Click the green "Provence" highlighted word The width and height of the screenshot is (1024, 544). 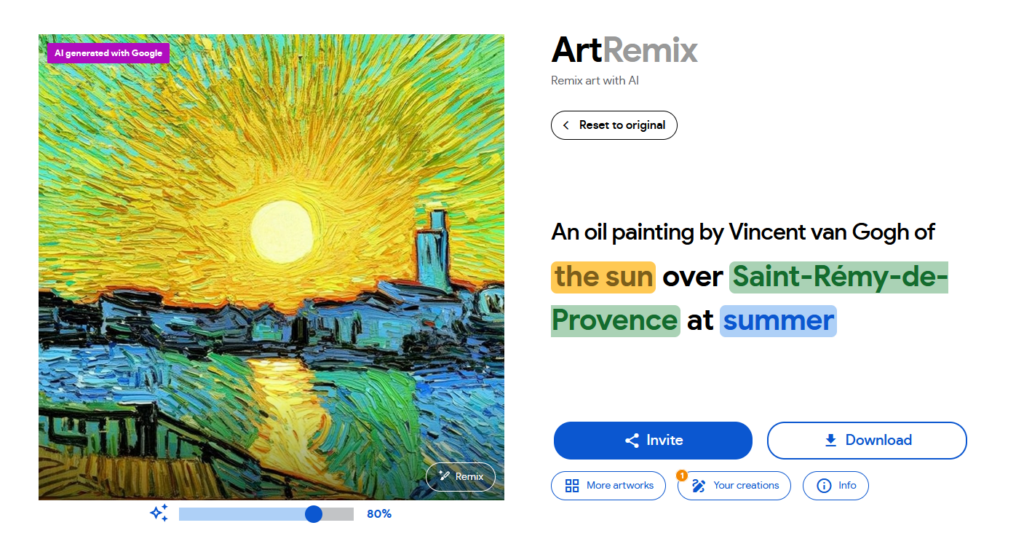[x=615, y=321]
